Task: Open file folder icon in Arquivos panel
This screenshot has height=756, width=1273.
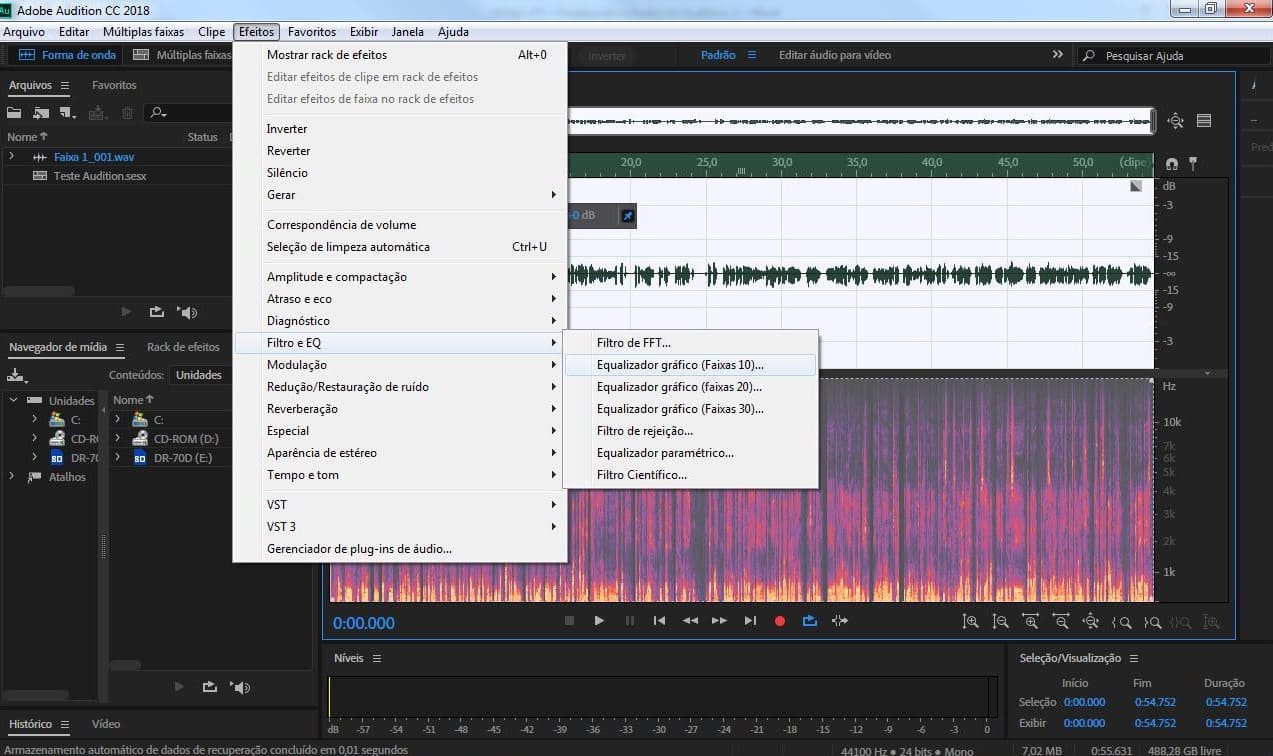Action: point(16,113)
